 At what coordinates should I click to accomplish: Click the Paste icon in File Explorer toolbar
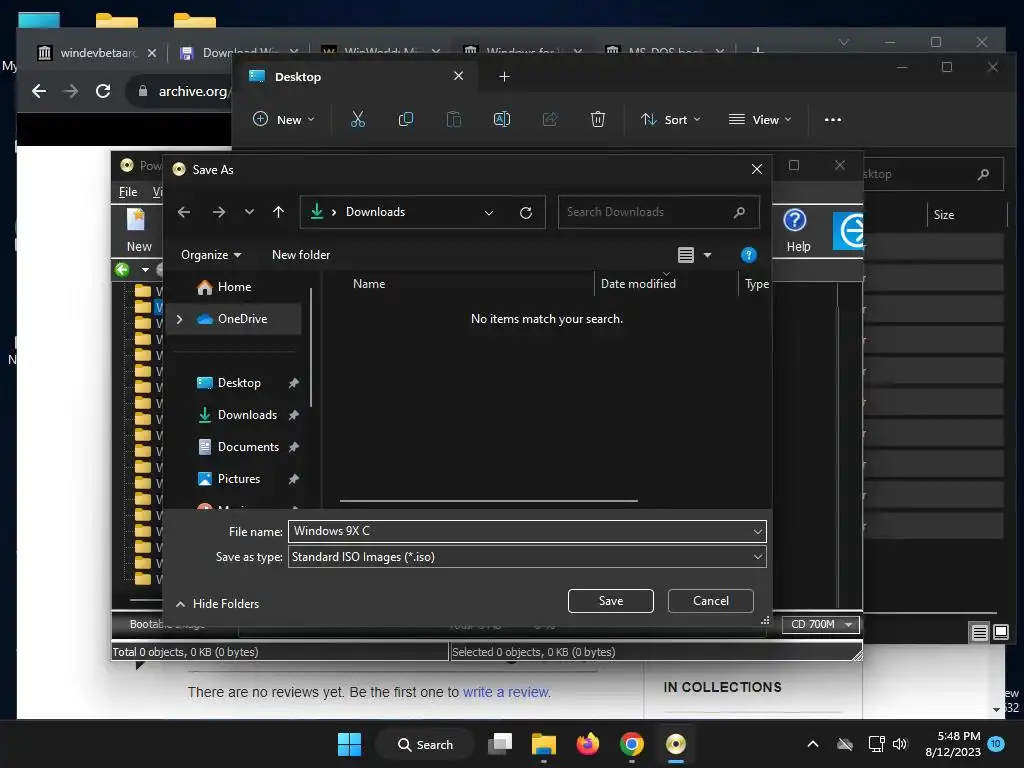(x=454, y=119)
